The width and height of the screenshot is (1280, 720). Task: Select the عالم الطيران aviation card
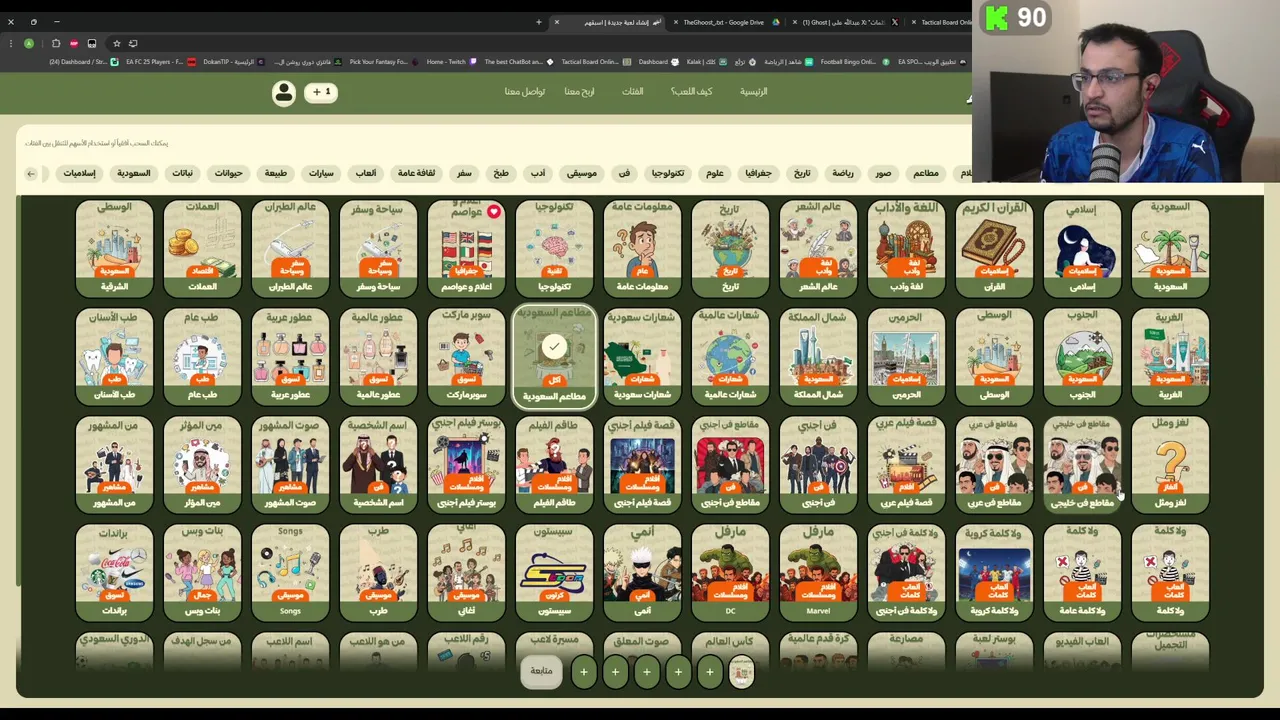[x=290, y=247]
